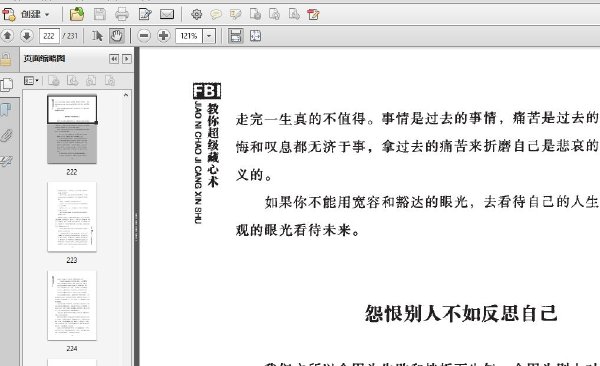This screenshot has width=600, height=366.
Task: Enable fit full page view icon
Action: point(255,36)
